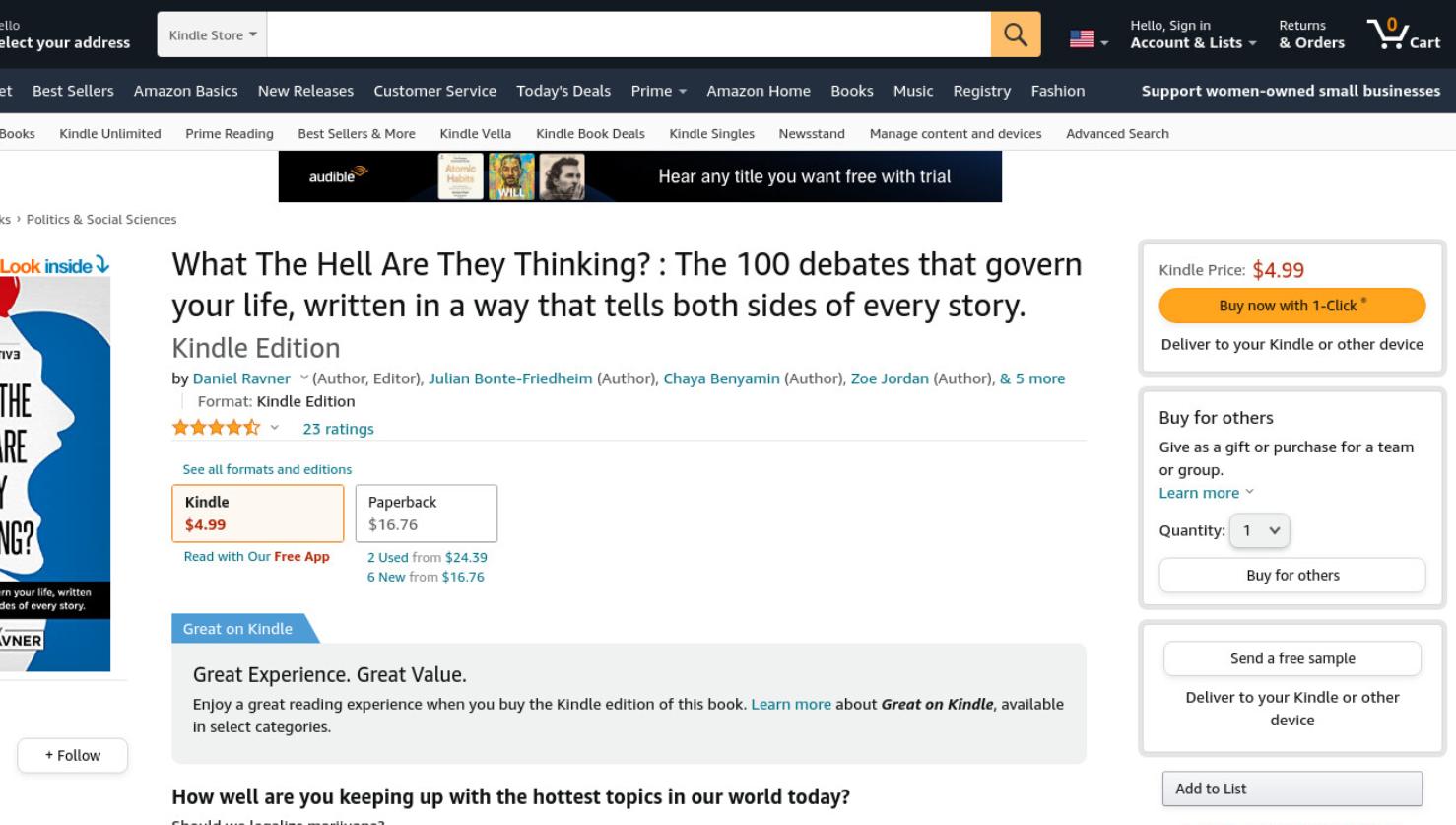Click the audible free trial banner text

click(x=804, y=176)
